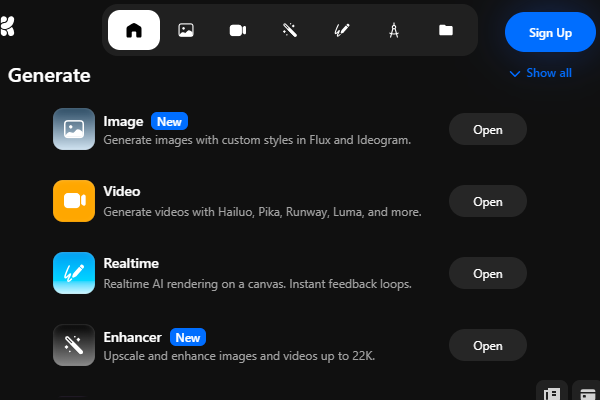Click the blue Realtime tile icon
Screen dimensions: 600x400
click(x=74, y=273)
